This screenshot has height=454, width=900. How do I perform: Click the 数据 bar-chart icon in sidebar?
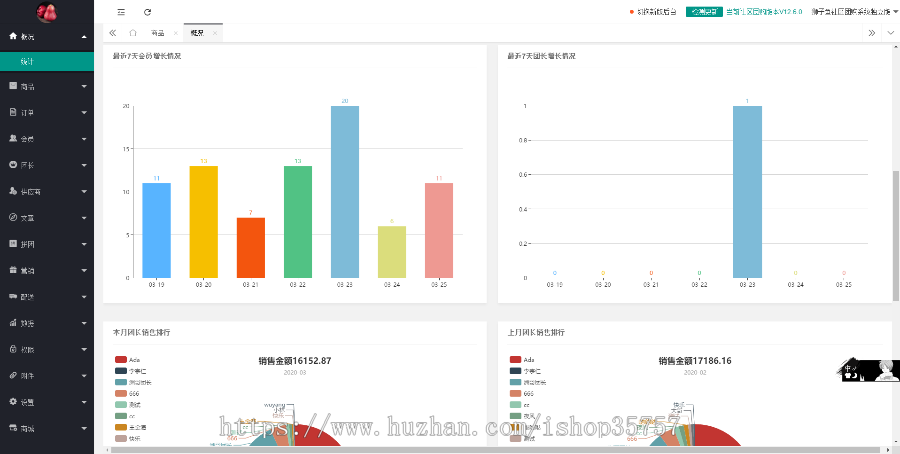[13, 323]
